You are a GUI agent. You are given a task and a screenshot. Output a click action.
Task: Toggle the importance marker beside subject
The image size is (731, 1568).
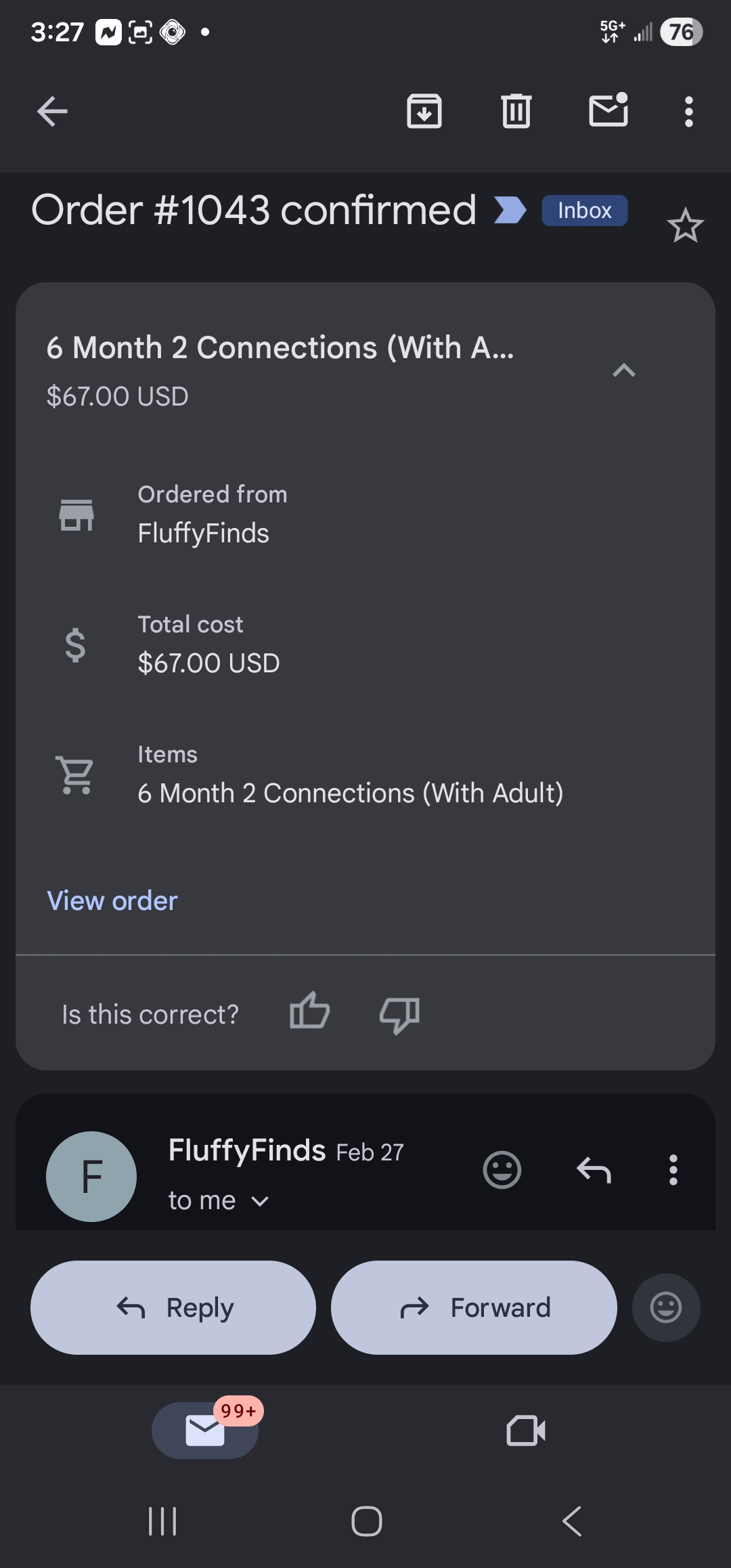pyautogui.click(x=510, y=210)
